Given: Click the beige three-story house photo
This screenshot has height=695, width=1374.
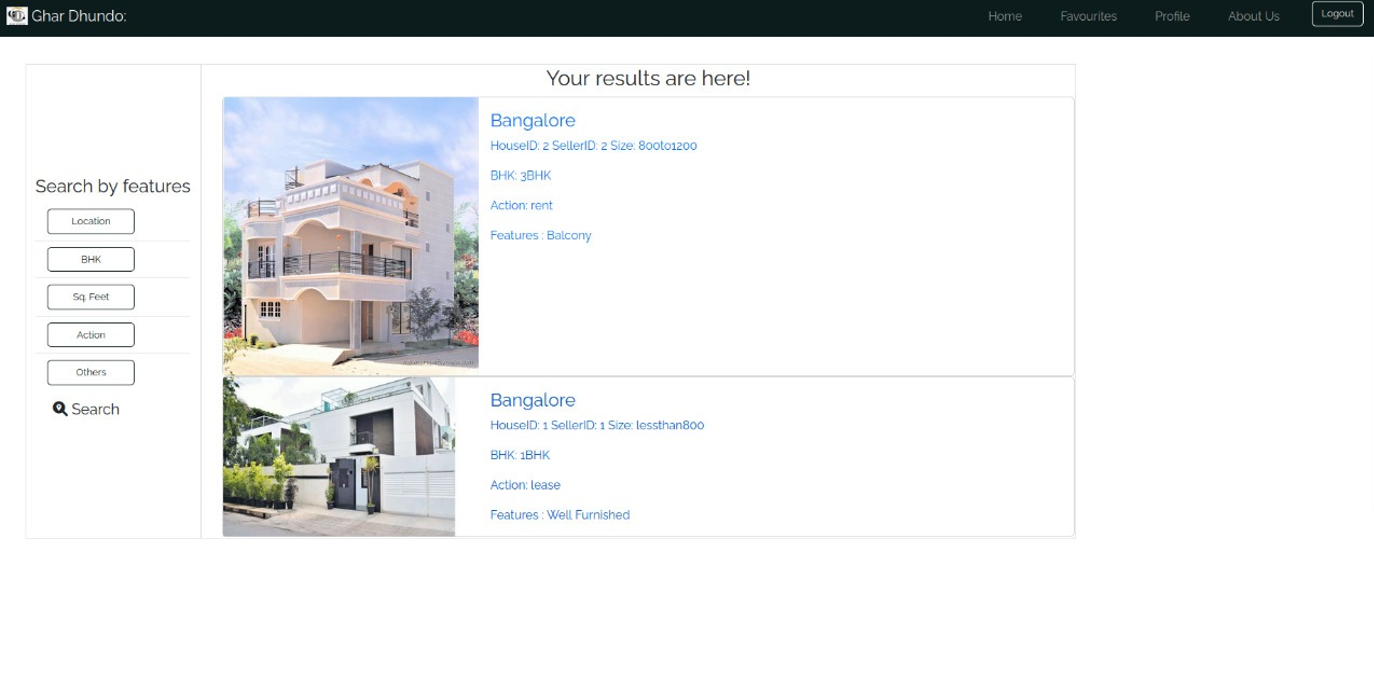Looking at the screenshot, I should tap(350, 235).
